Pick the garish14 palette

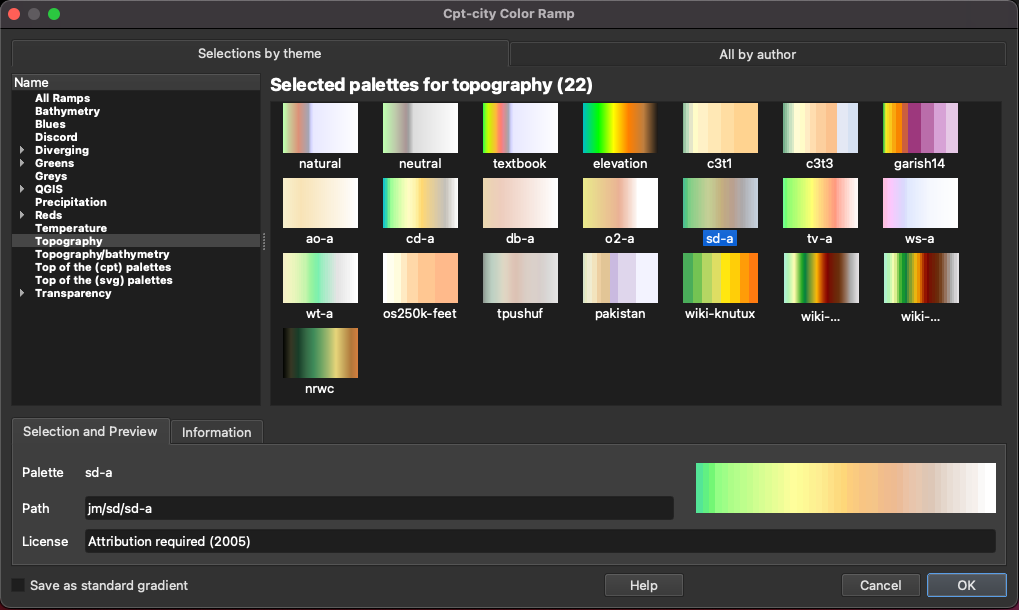(x=920, y=129)
